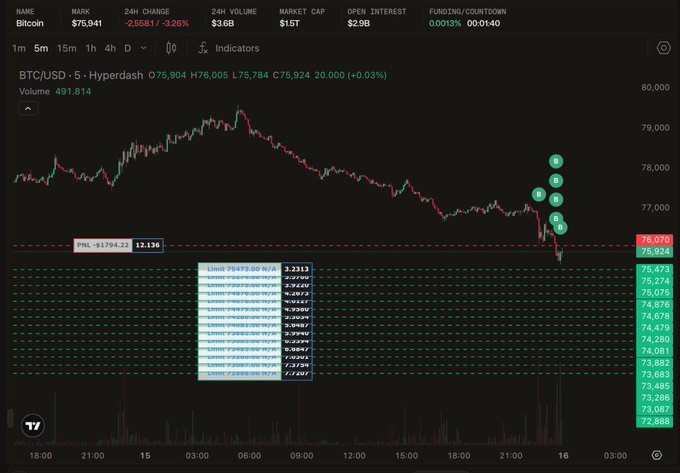The image size is (680, 473).
Task: Click the 75,473 order price label
Action: pos(655,269)
